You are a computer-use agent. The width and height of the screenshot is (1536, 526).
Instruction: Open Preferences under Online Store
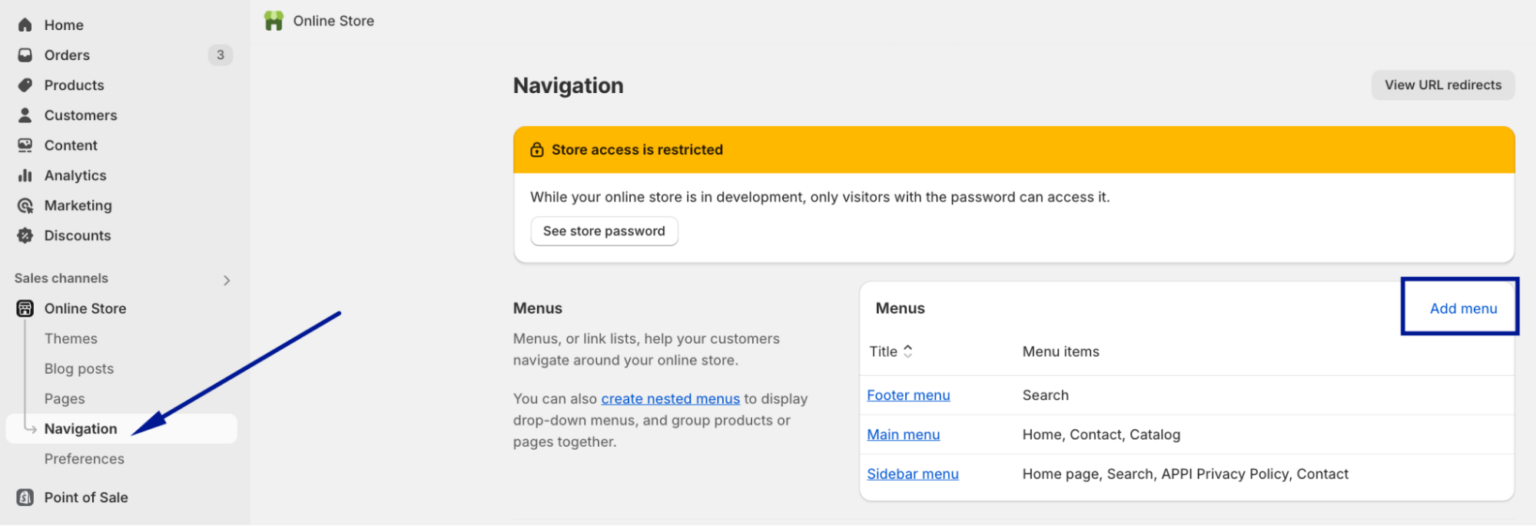point(84,458)
